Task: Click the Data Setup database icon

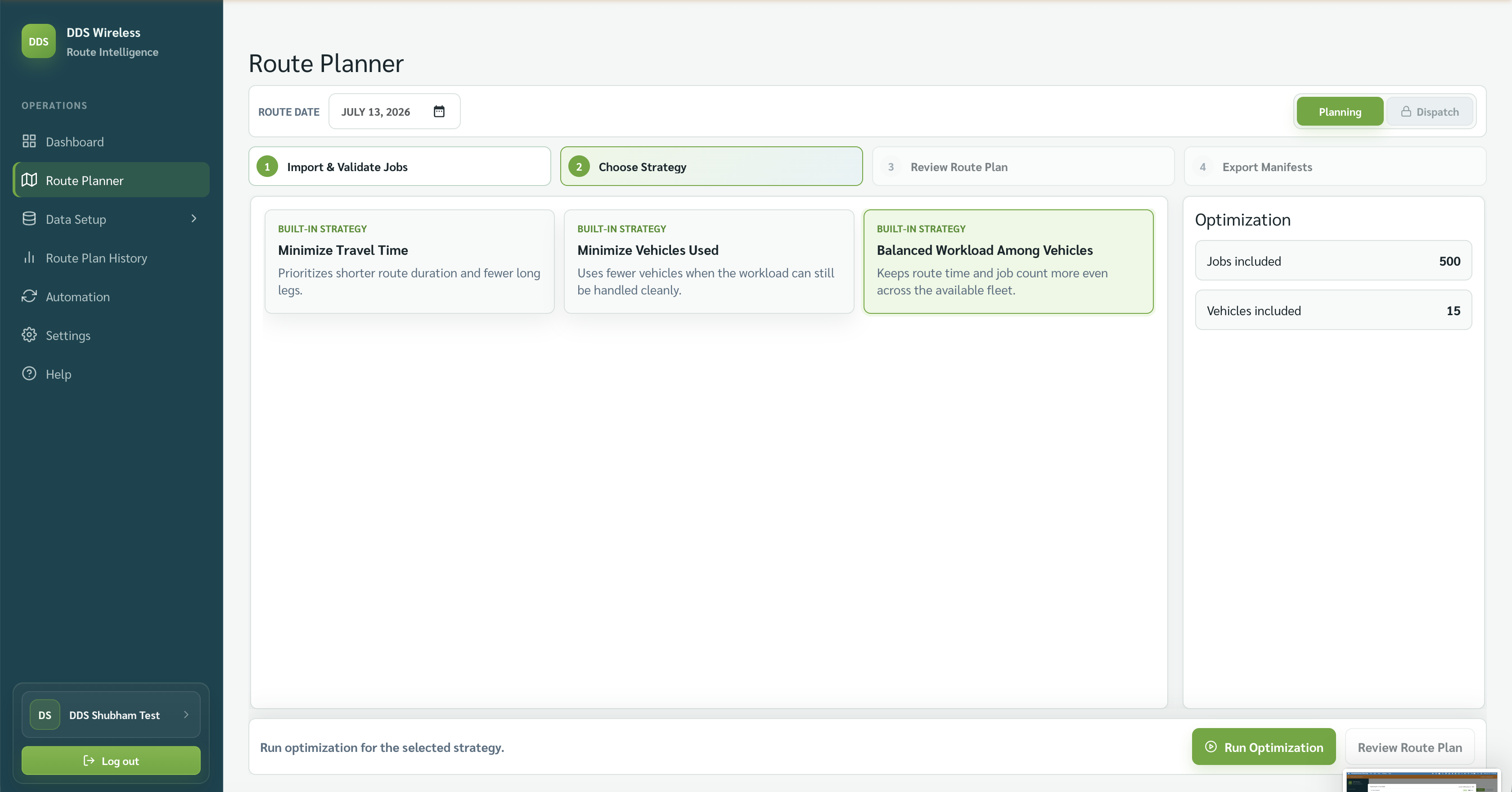Action: coord(29,219)
